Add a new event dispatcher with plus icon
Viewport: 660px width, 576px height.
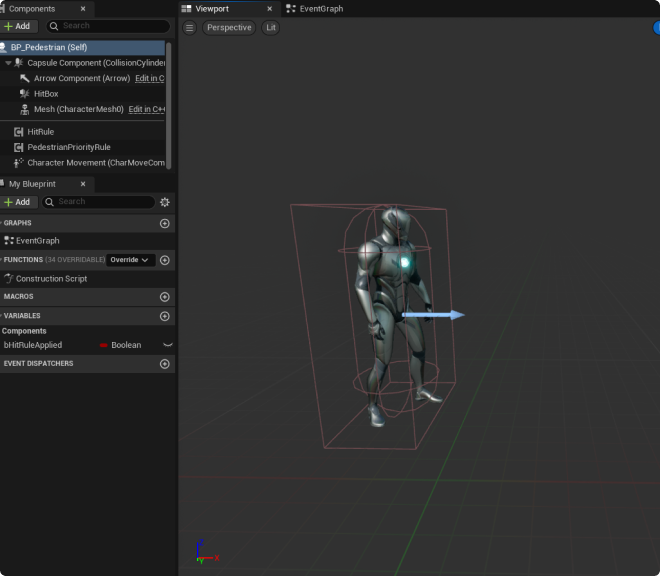click(165, 364)
